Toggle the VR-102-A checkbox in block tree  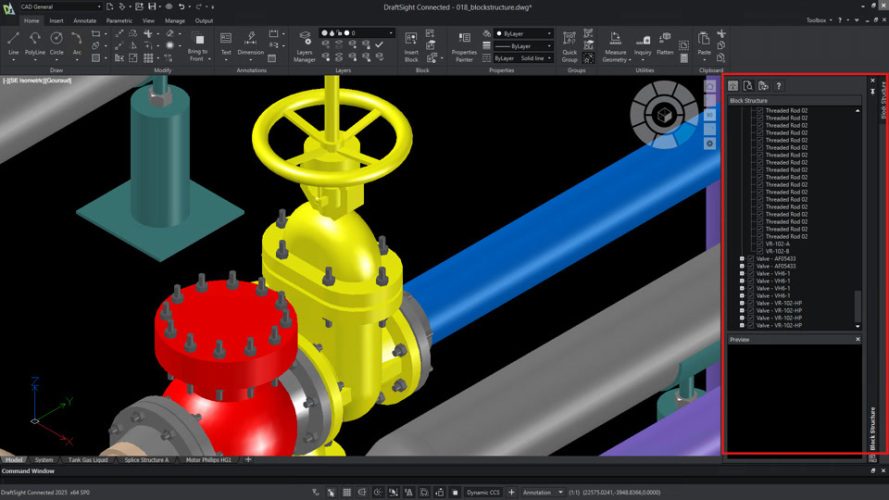point(760,244)
